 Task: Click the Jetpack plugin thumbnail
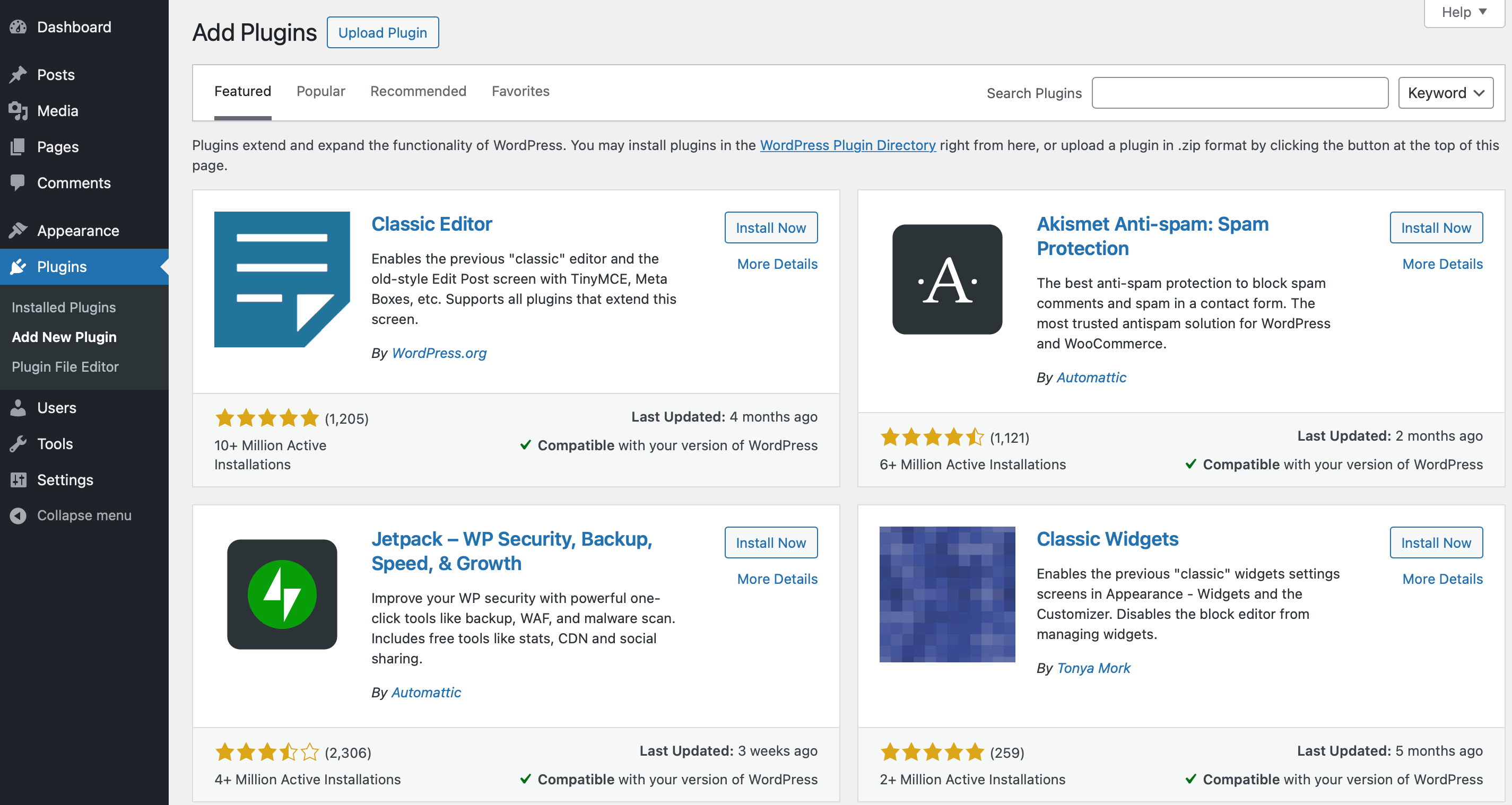pos(282,594)
